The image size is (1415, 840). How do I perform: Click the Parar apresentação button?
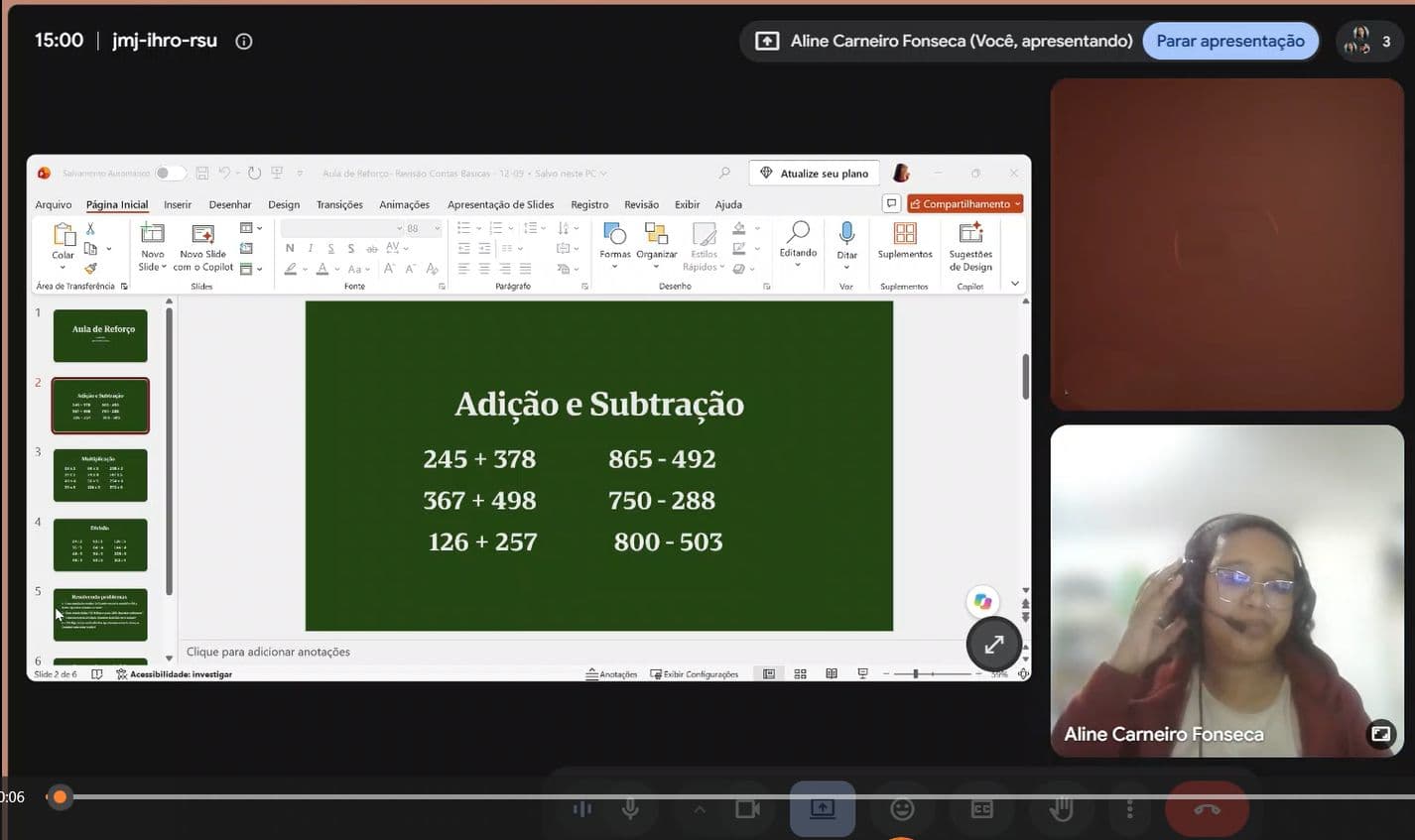(x=1230, y=41)
